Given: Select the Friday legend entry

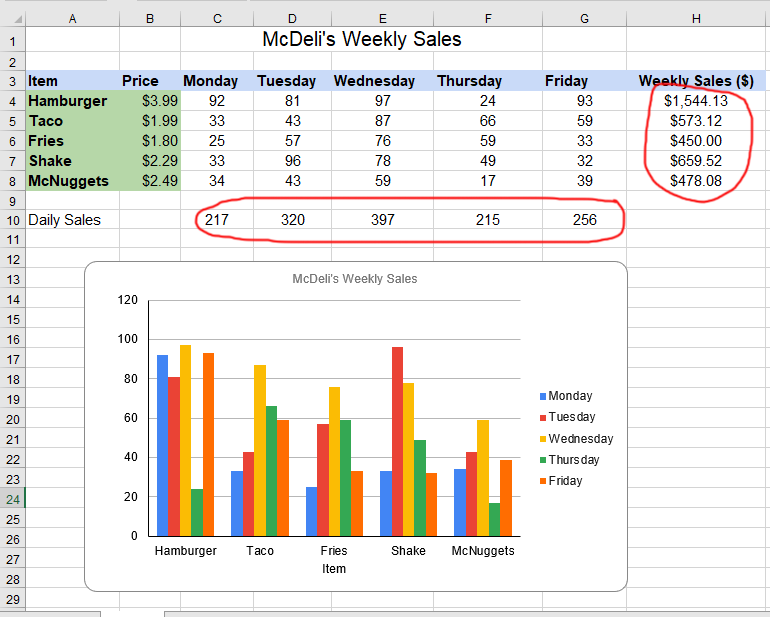Looking at the screenshot, I should (565, 481).
